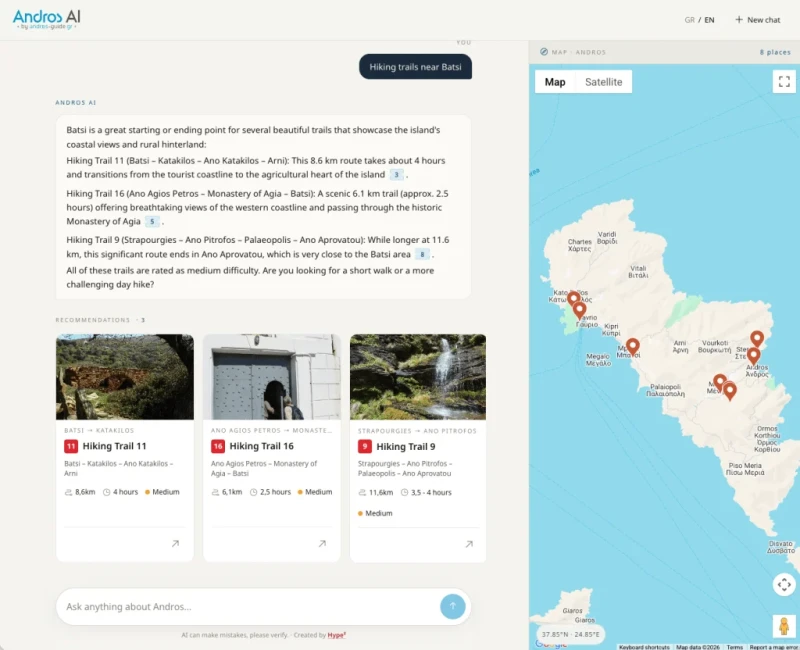800x650 pixels.
Task: Click the 8 places counter
Action: [775, 52]
